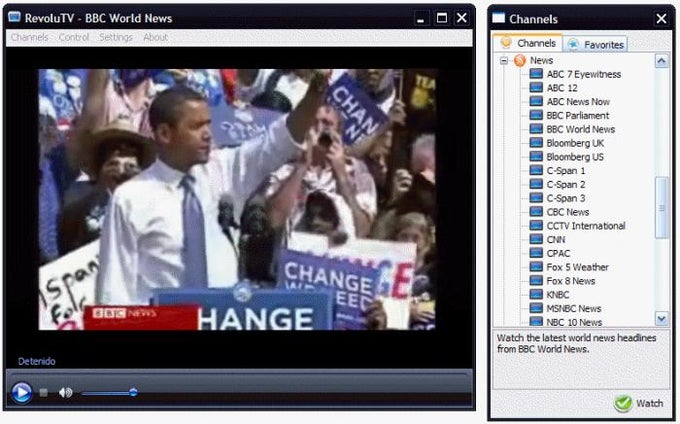
Task: Collapse the News category tree
Action: pos(503,61)
